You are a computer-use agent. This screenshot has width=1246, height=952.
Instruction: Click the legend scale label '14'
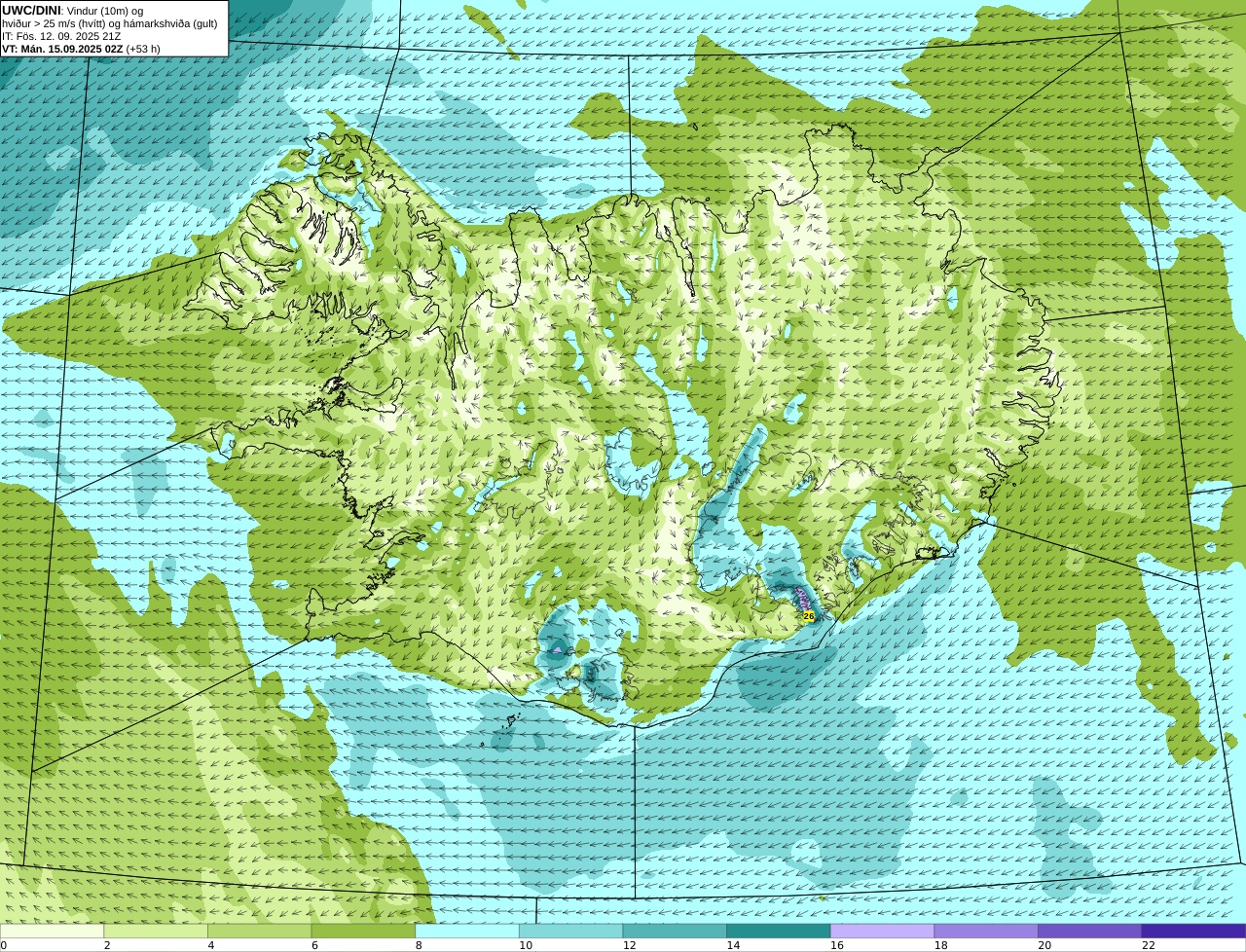[733, 945]
